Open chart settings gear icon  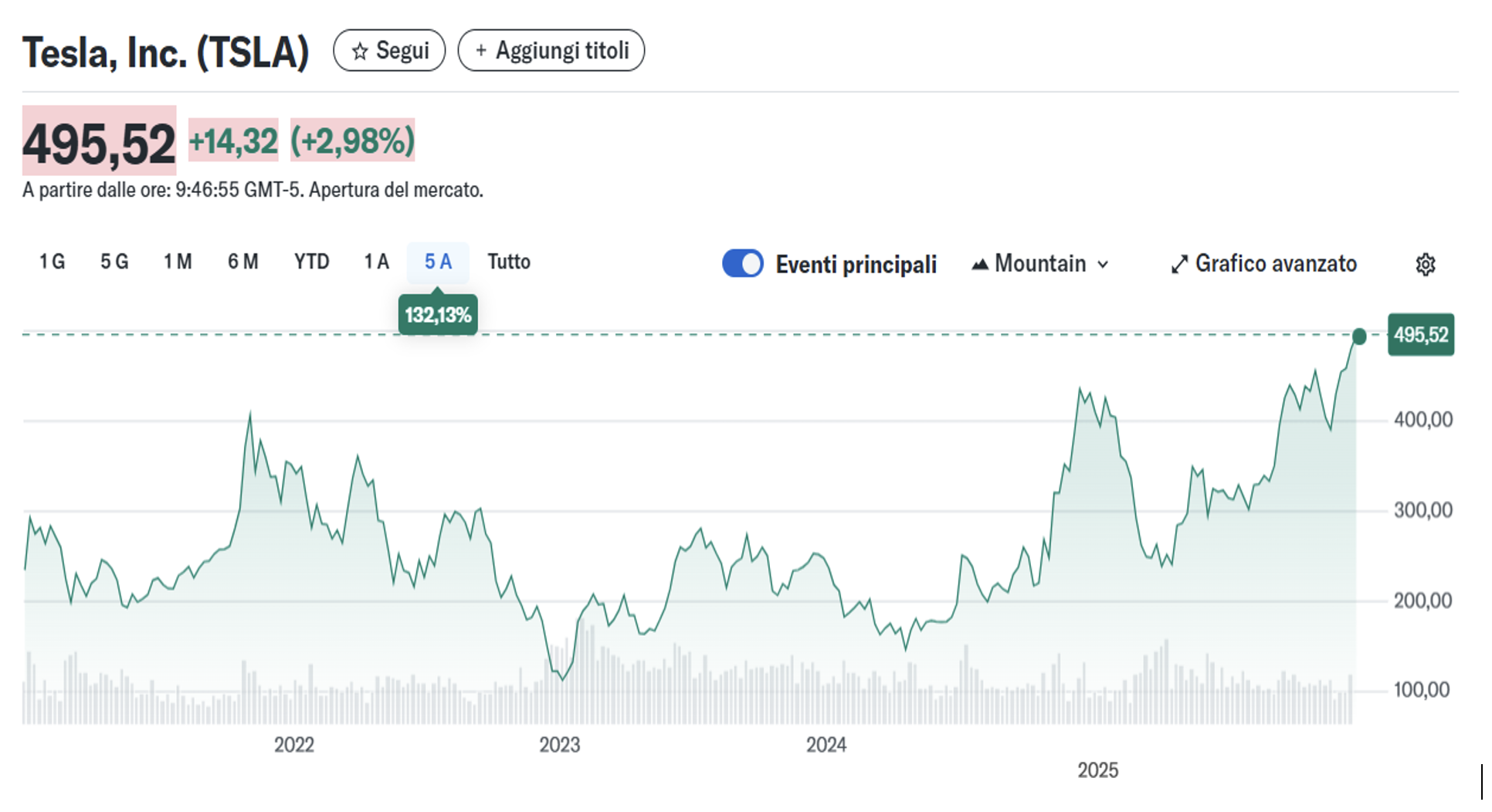(1425, 265)
